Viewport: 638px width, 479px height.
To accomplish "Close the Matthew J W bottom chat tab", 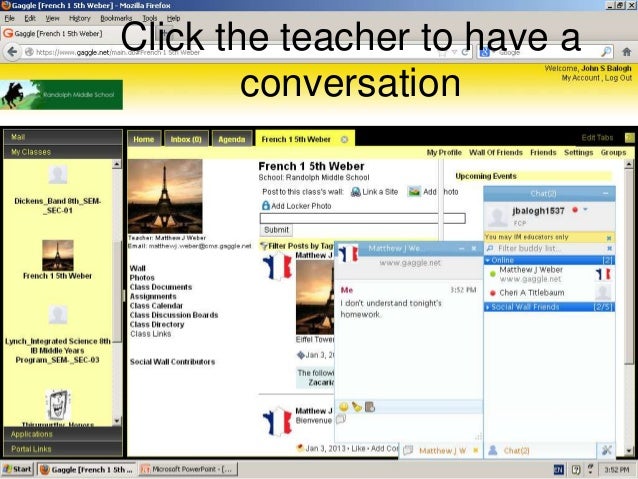I will tap(475, 450).
